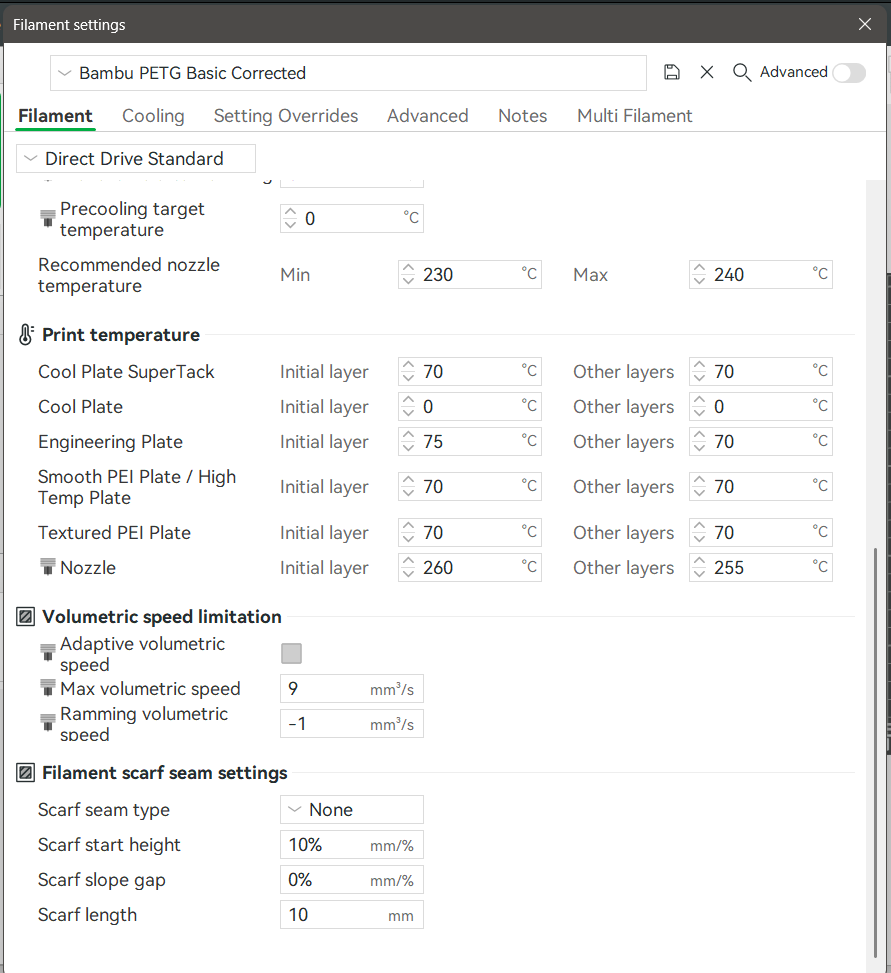The height and width of the screenshot is (973, 891).
Task: Click Cool Plate SuperTack Initial layer field
Action: point(470,372)
